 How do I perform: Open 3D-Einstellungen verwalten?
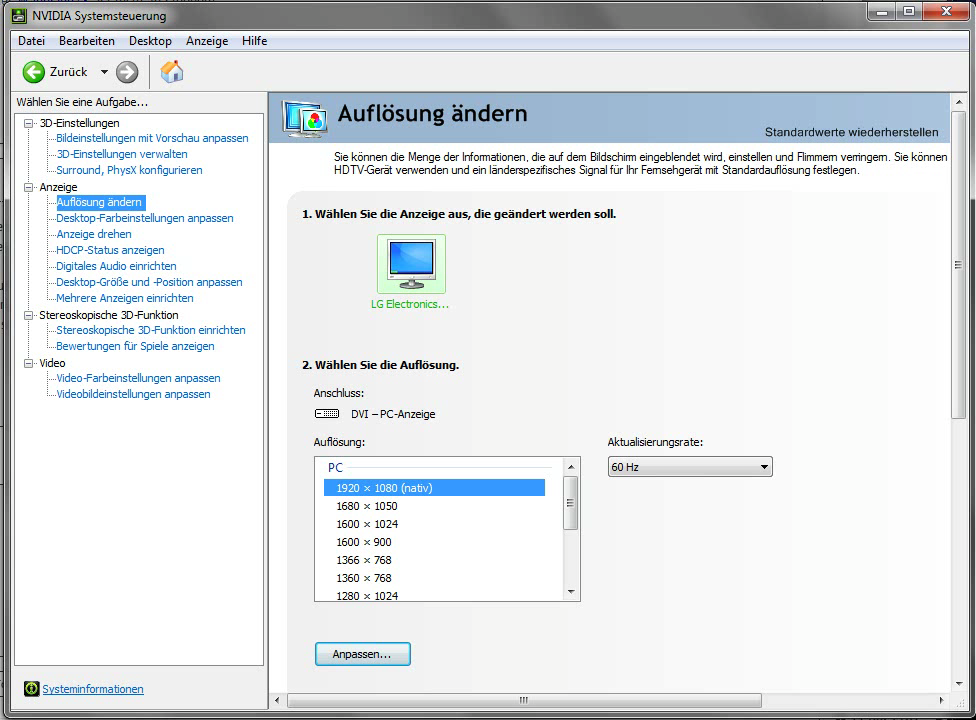(x=121, y=154)
